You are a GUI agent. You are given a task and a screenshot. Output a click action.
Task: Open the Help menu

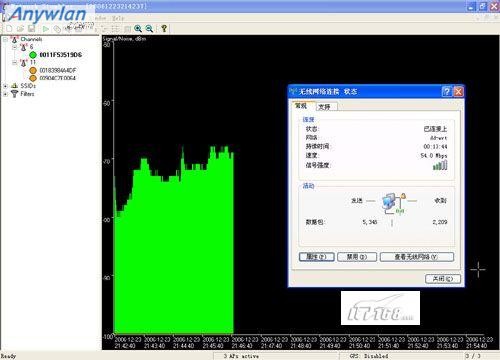118,18
